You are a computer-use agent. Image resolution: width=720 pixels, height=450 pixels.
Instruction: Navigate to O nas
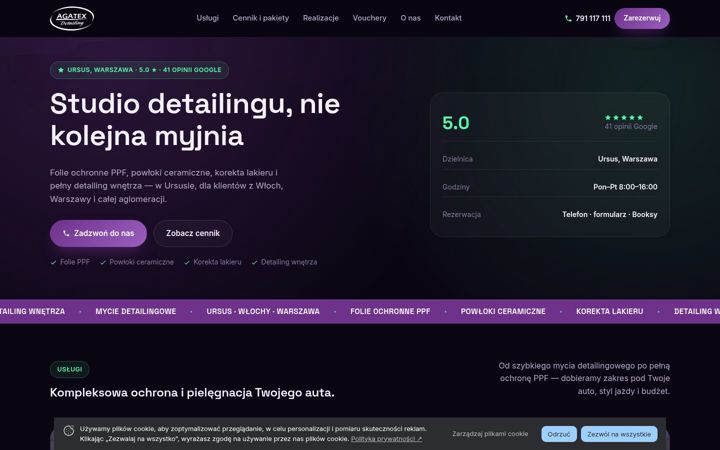click(411, 18)
